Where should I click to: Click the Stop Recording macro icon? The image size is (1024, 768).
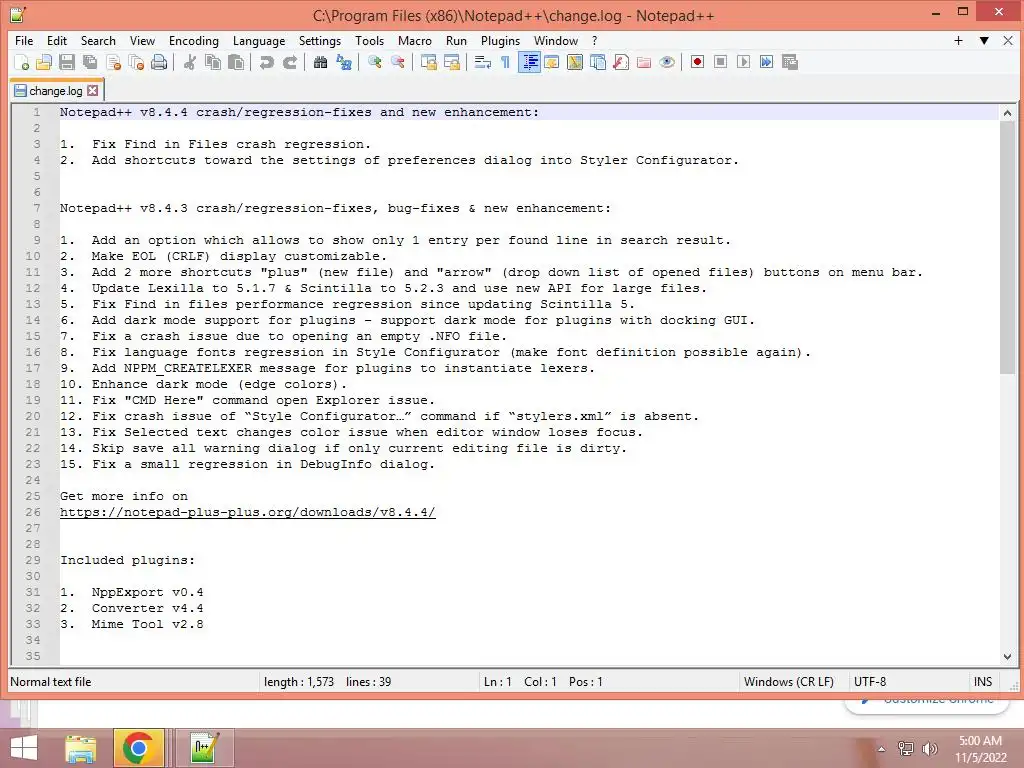point(720,62)
